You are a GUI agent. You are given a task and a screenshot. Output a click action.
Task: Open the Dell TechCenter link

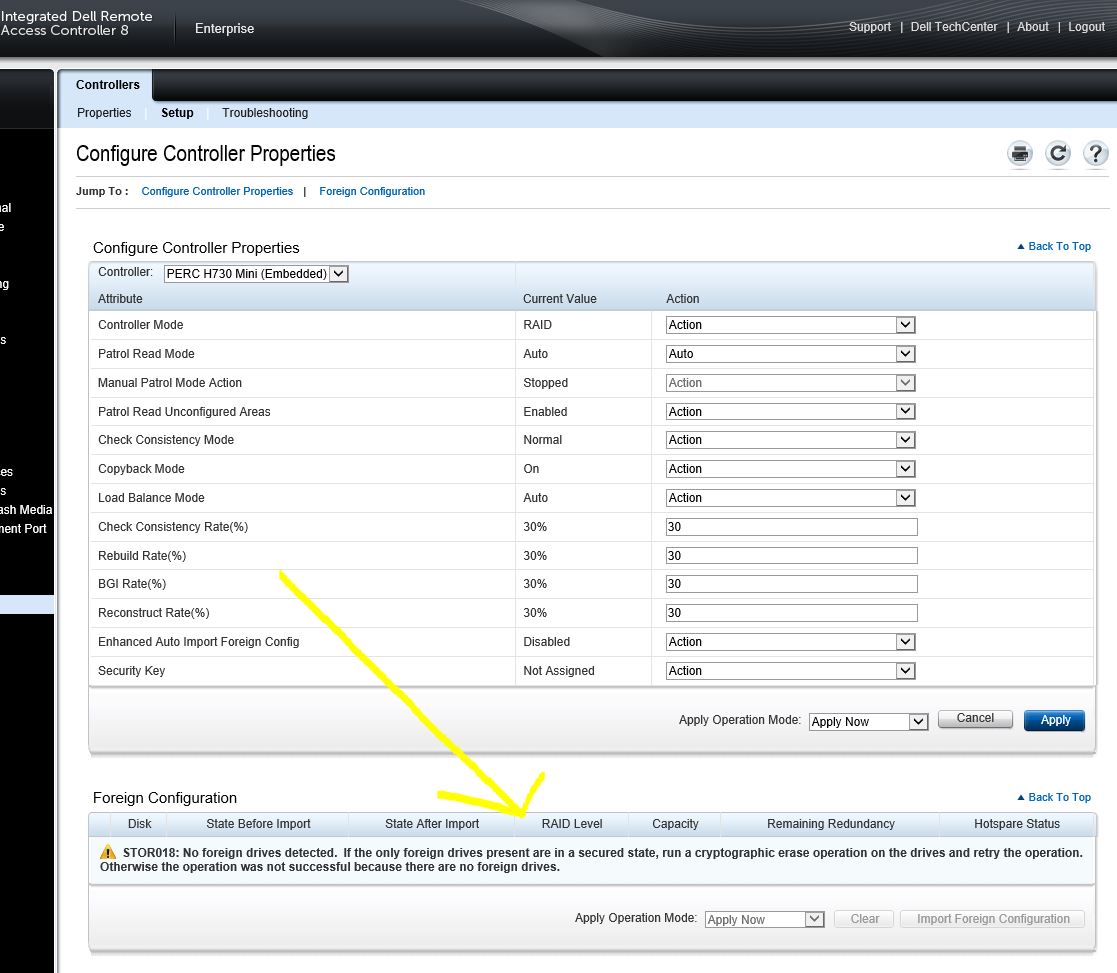pos(954,26)
